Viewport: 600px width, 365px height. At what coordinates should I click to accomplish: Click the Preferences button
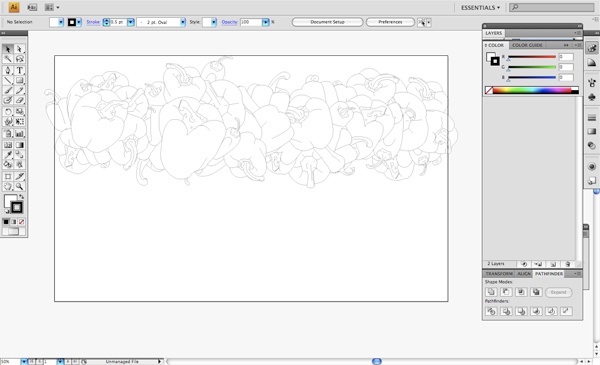click(390, 22)
